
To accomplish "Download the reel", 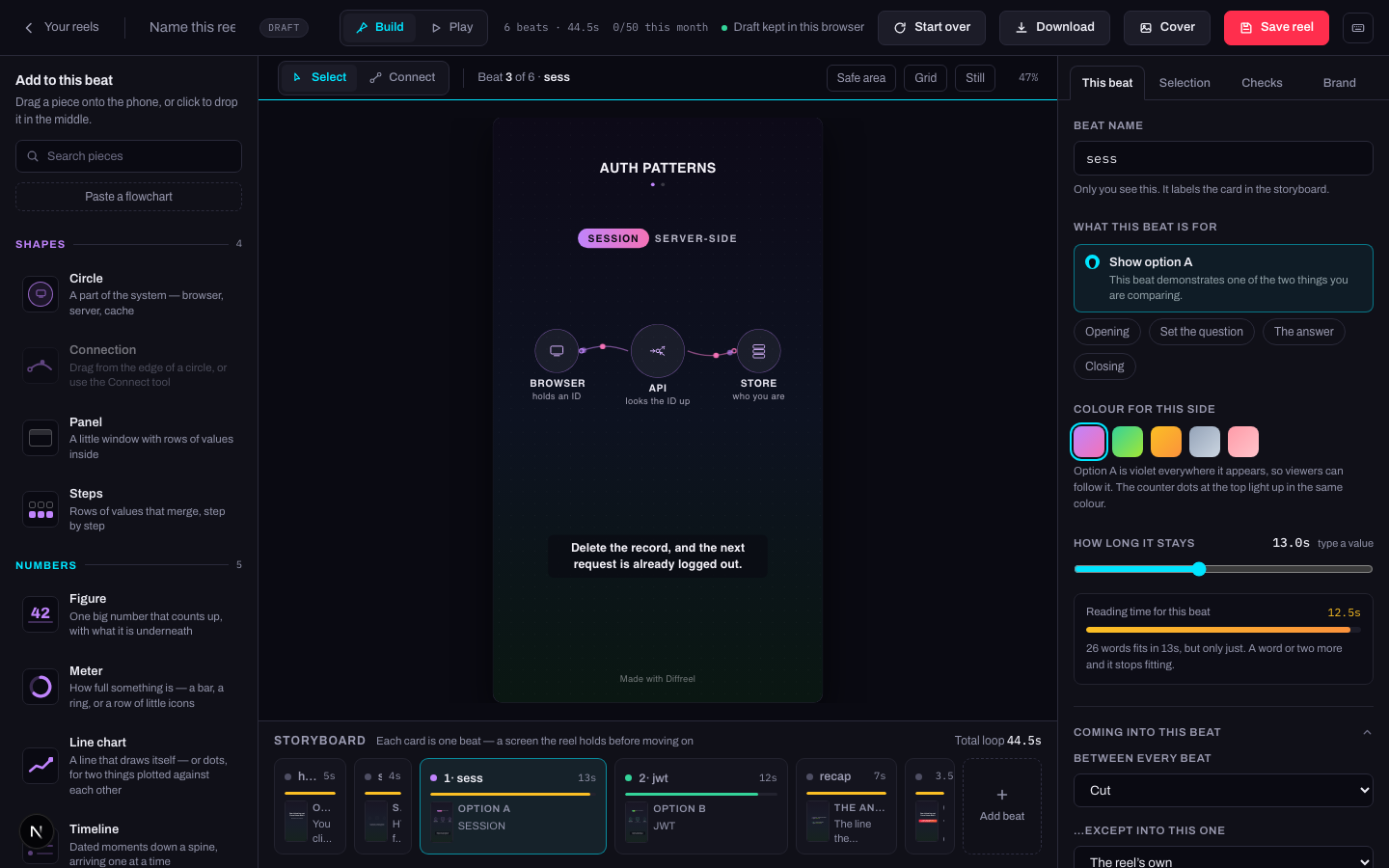I will tap(1054, 28).
